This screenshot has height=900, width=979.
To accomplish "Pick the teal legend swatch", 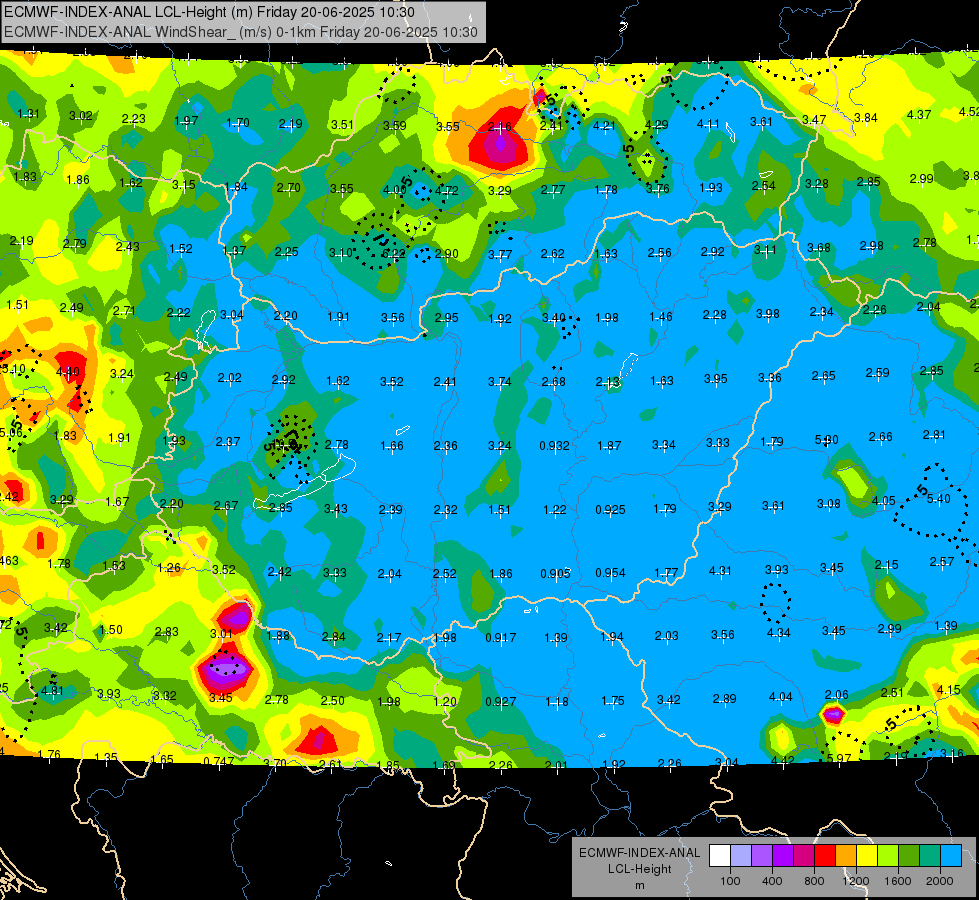I will coord(930,855).
